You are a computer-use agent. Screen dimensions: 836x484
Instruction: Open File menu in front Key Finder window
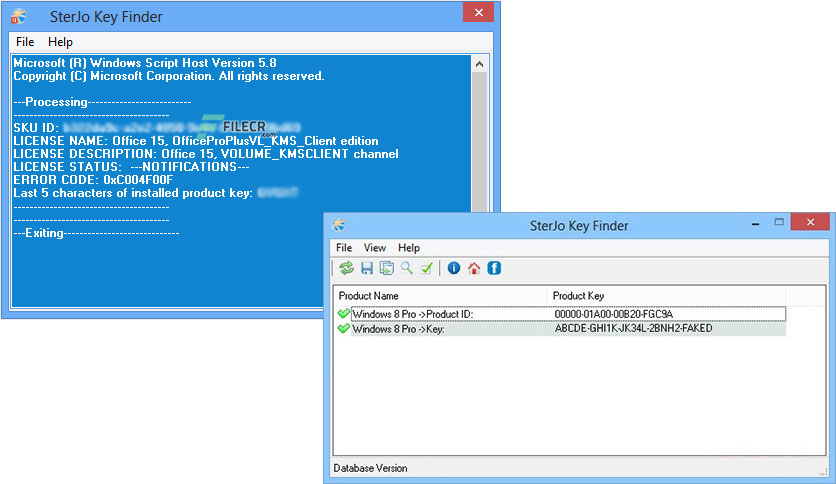[x=344, y=248]
